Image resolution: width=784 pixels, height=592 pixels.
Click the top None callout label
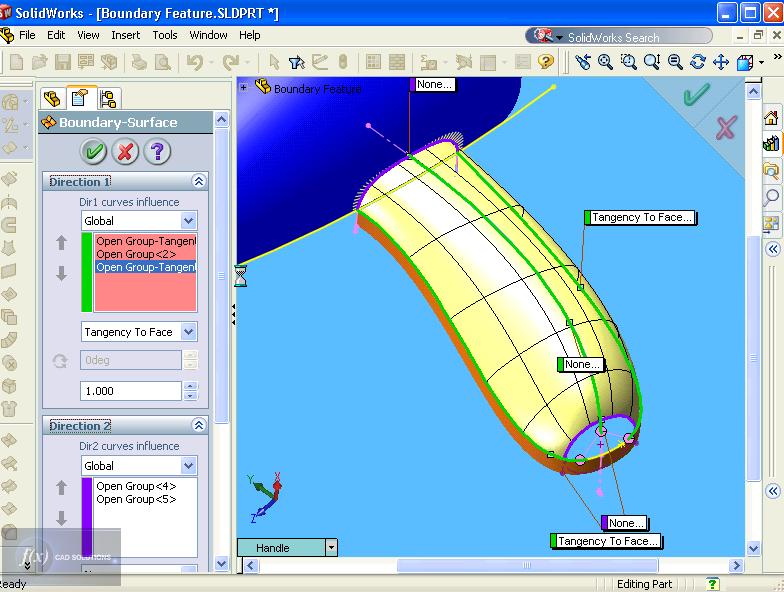click(x=433, y=85)
